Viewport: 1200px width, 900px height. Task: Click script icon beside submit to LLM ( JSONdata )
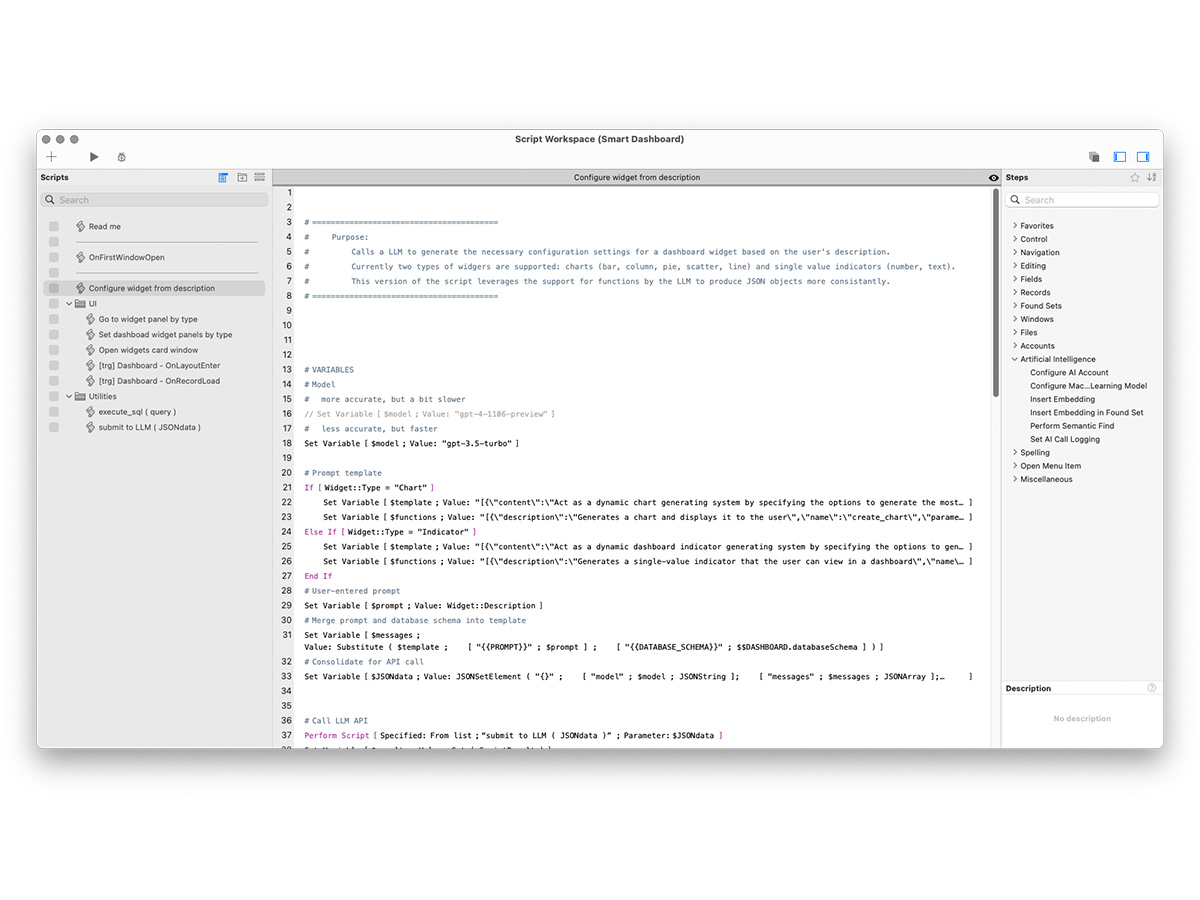click(x=91, y=427)
